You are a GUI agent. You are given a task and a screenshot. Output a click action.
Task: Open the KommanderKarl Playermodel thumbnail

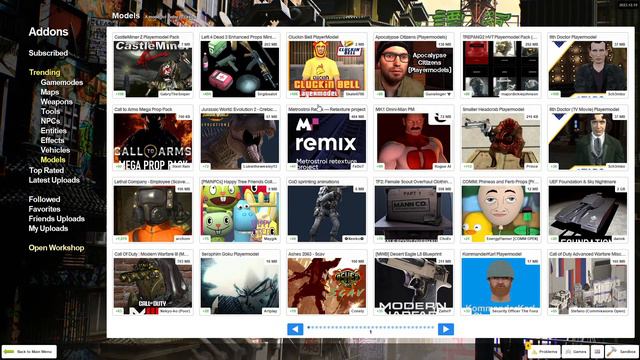[x=501, y=286]
